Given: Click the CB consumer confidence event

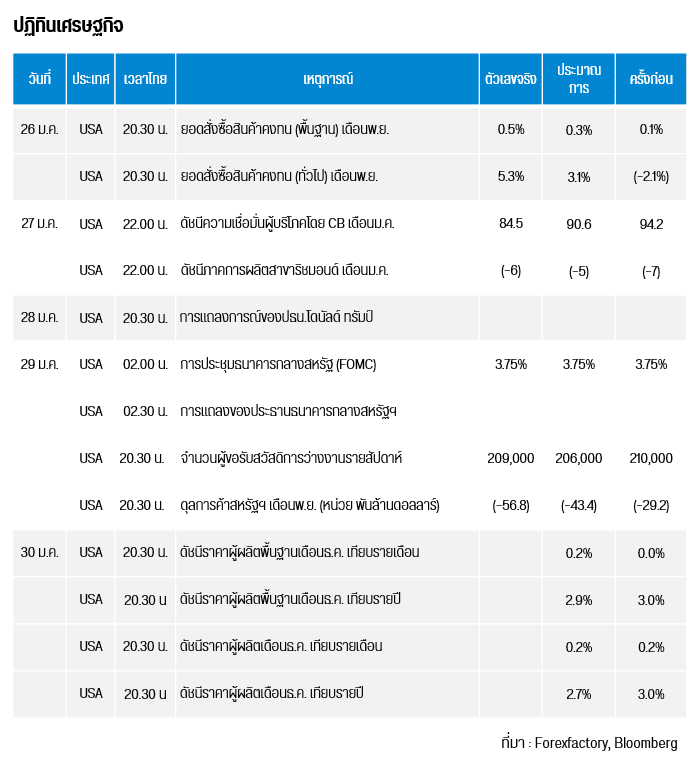Looking at the screenshot, I should pos(287,223).
